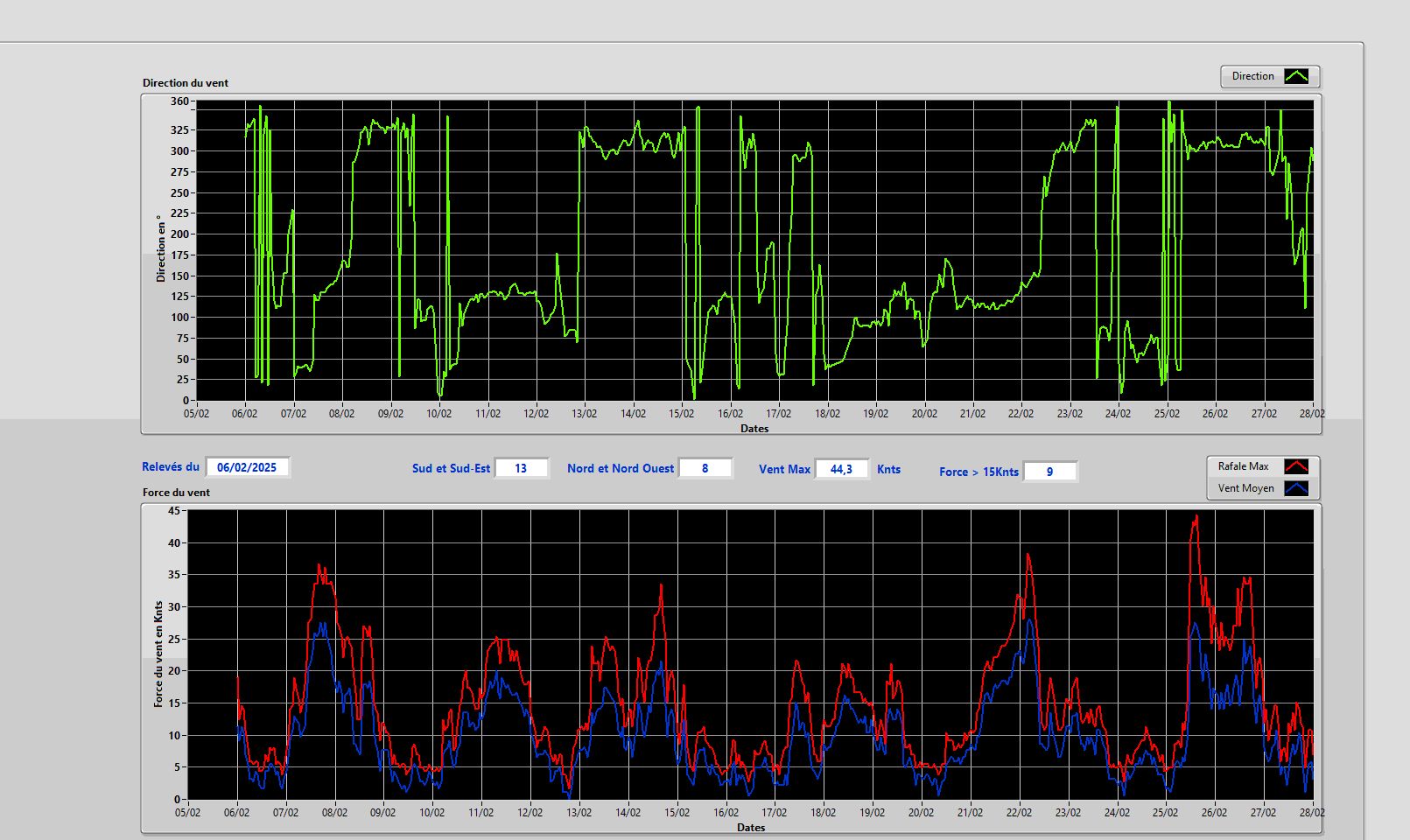Click 25/02 date on direction chart axis
This screenshot has height=840, width=1410.
click(1167, 414)
